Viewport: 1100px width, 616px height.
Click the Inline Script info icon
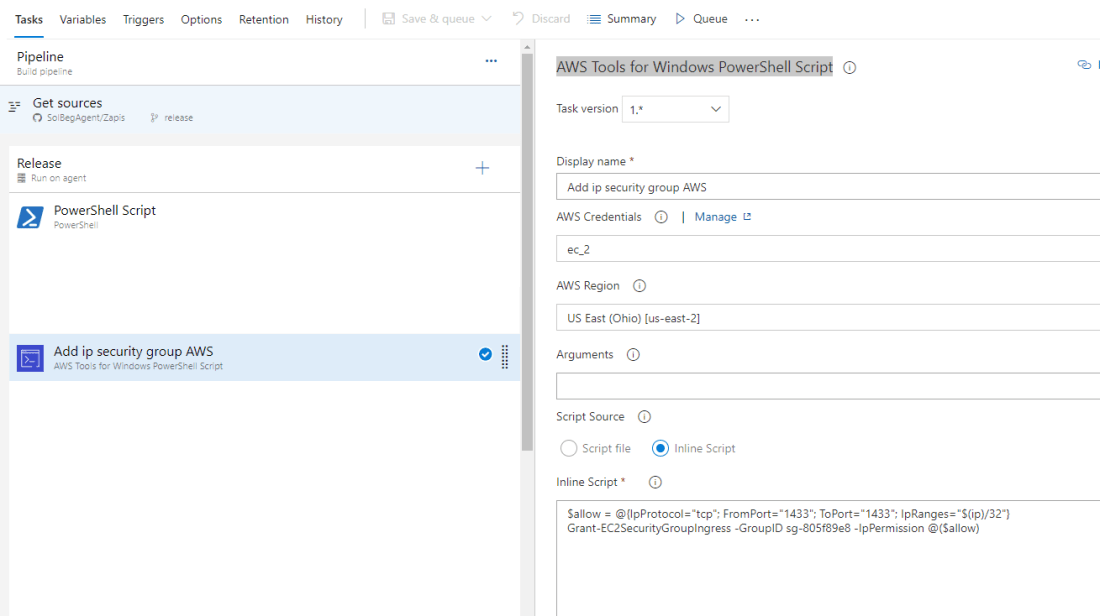[x=654, y=482]
